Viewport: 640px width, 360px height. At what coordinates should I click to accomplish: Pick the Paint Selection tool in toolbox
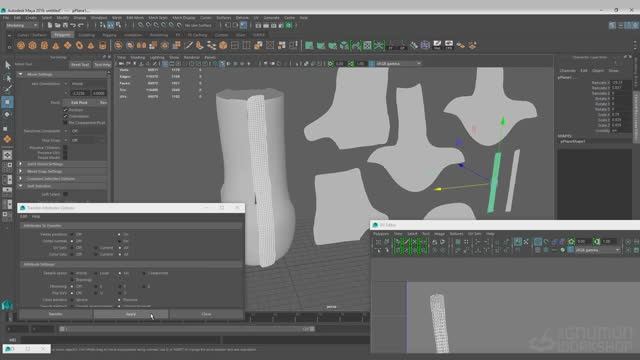click(x=7, y=89)
